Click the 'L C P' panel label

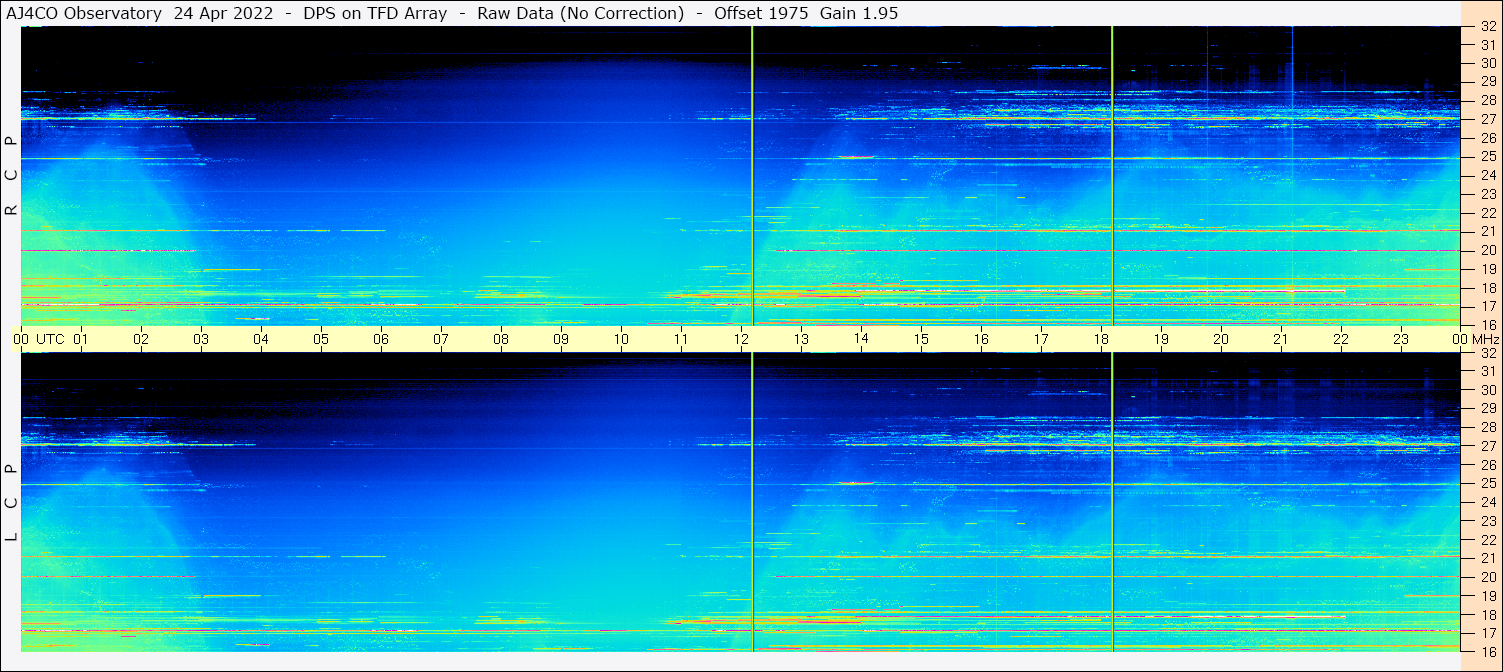point(11,503)
